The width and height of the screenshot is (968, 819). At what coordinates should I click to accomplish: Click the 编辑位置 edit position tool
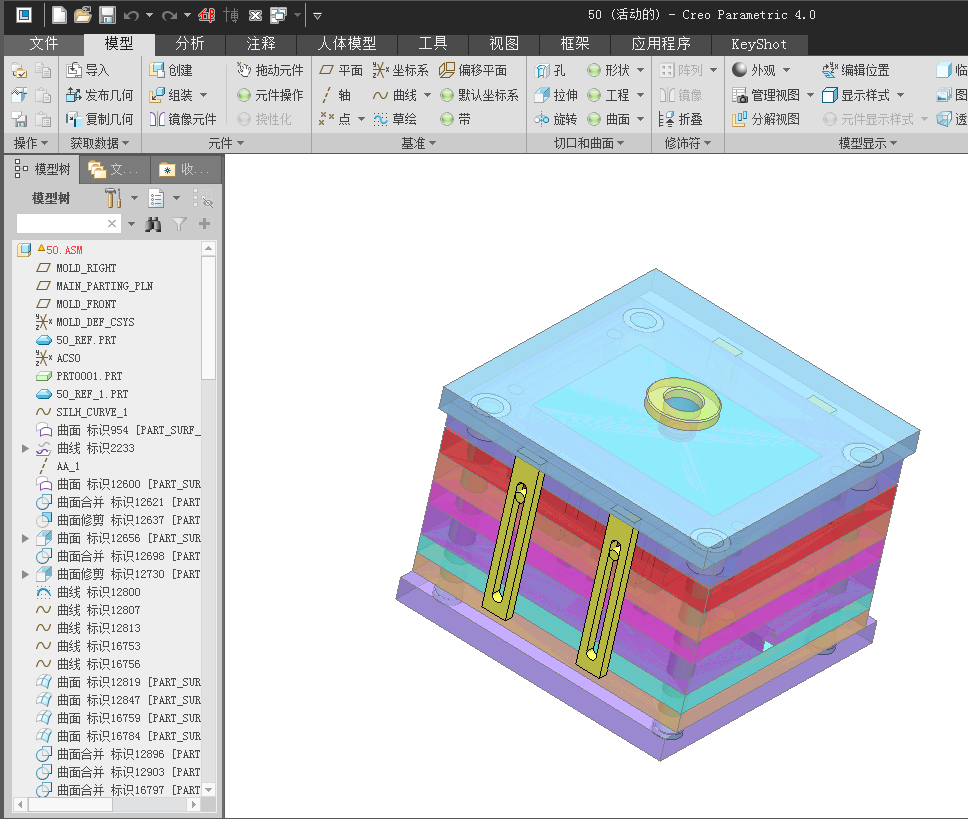[856, 70]
